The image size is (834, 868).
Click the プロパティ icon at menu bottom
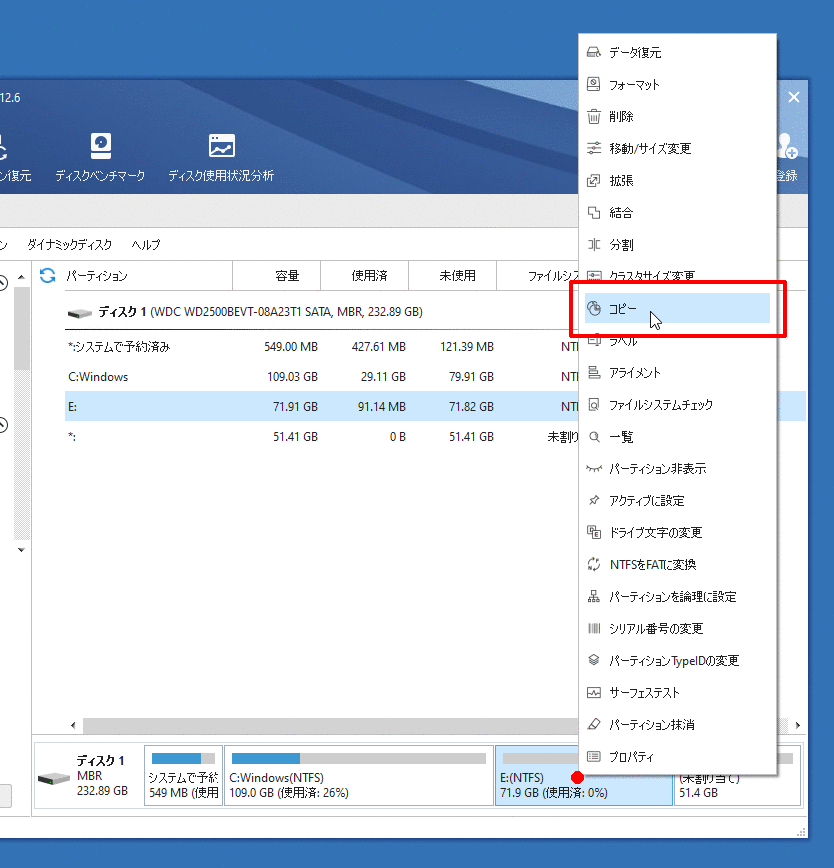[x=594, y=757]
